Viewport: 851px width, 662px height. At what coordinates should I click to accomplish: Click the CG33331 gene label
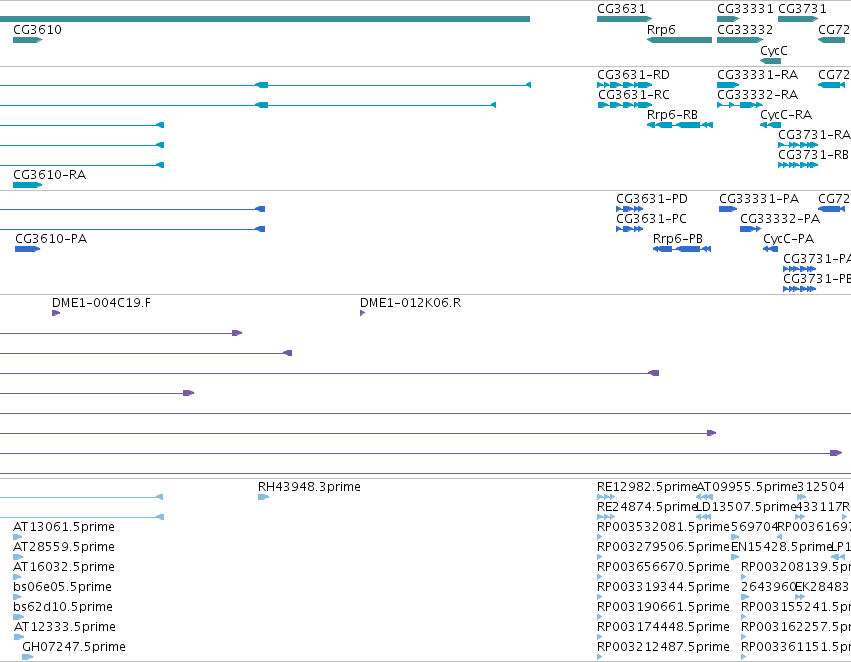click(745, 9)
